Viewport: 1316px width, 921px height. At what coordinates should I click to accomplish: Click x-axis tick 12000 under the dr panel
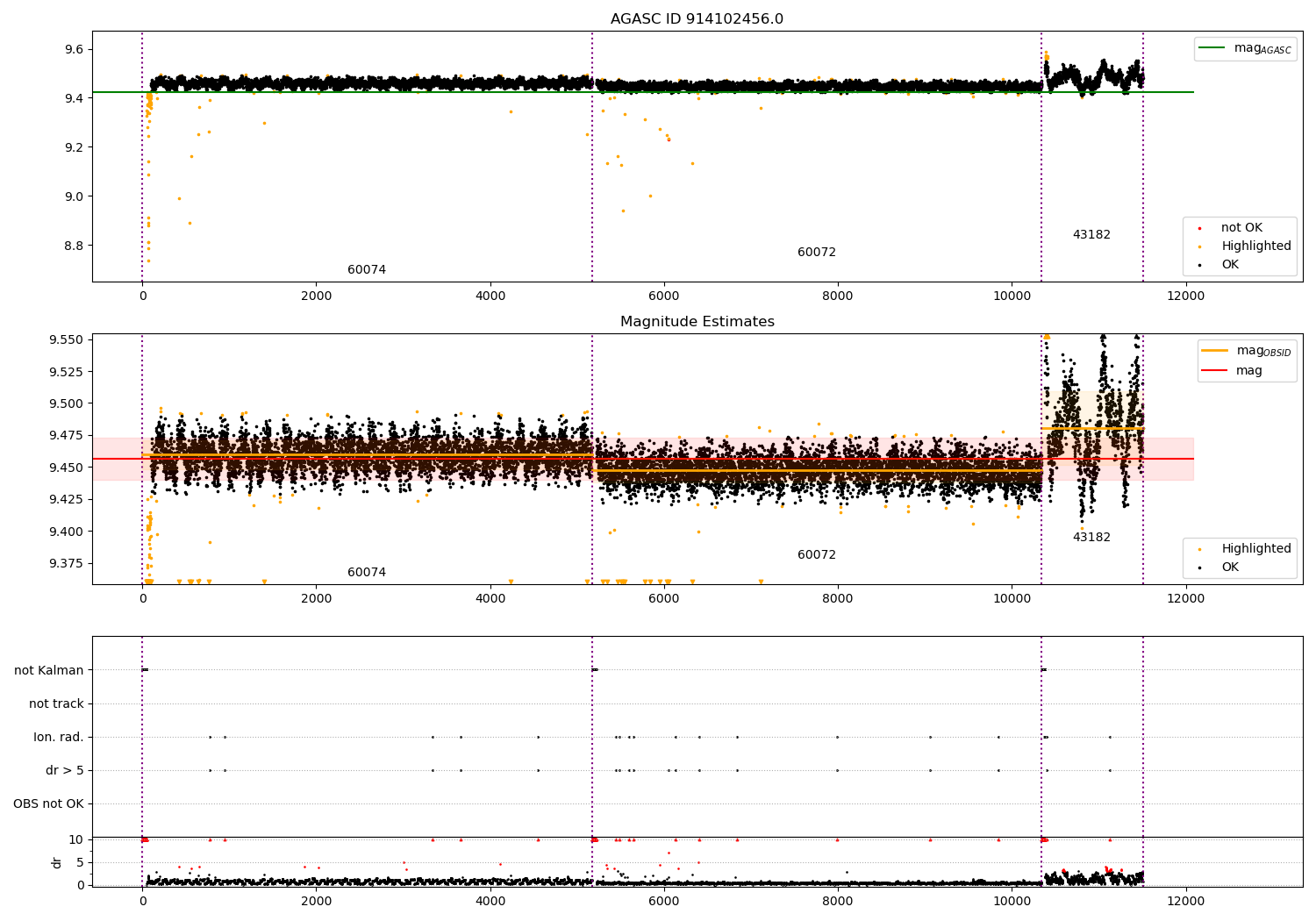coord(1185,901)
